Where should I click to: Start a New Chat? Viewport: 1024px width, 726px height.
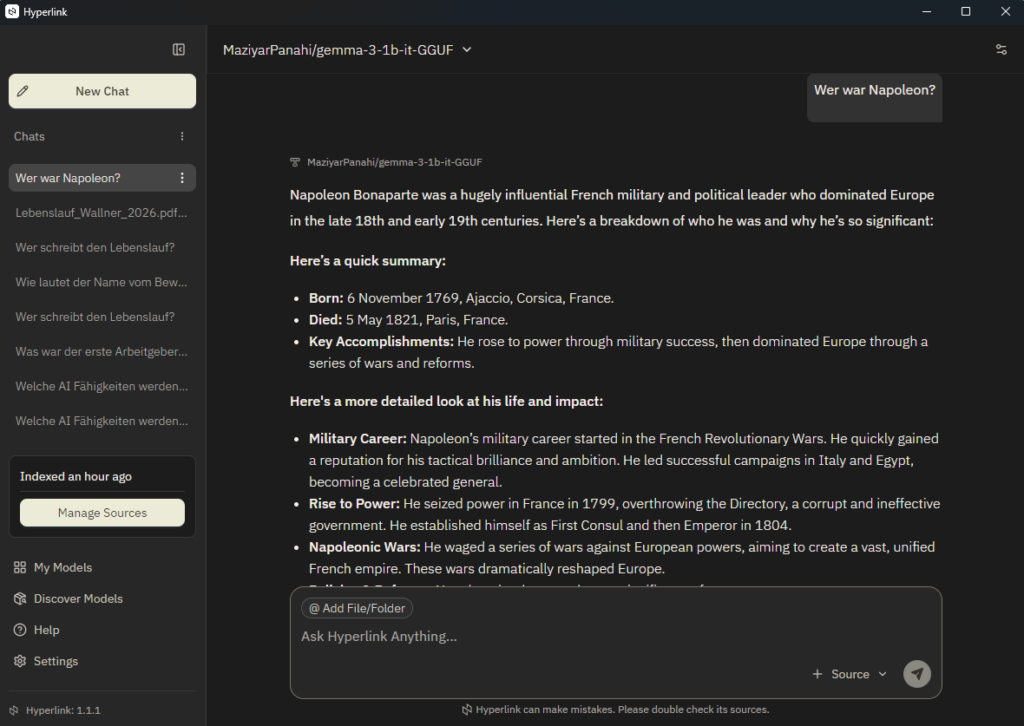point(102,91)
